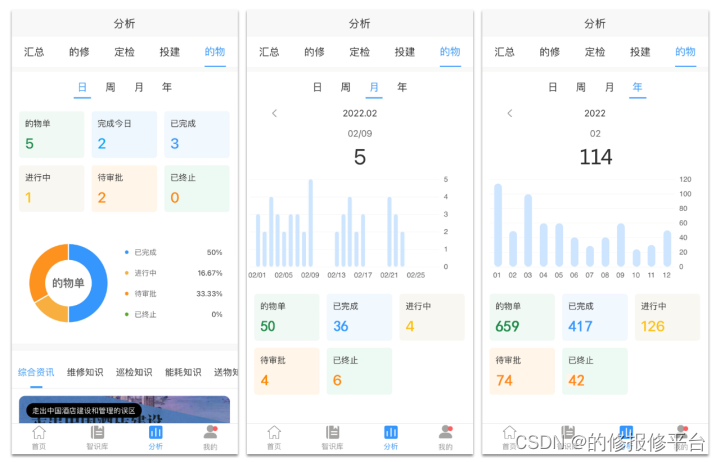Open 待审批 card showing 4
Screen dimensions: 720x462
tap(287, 371)
